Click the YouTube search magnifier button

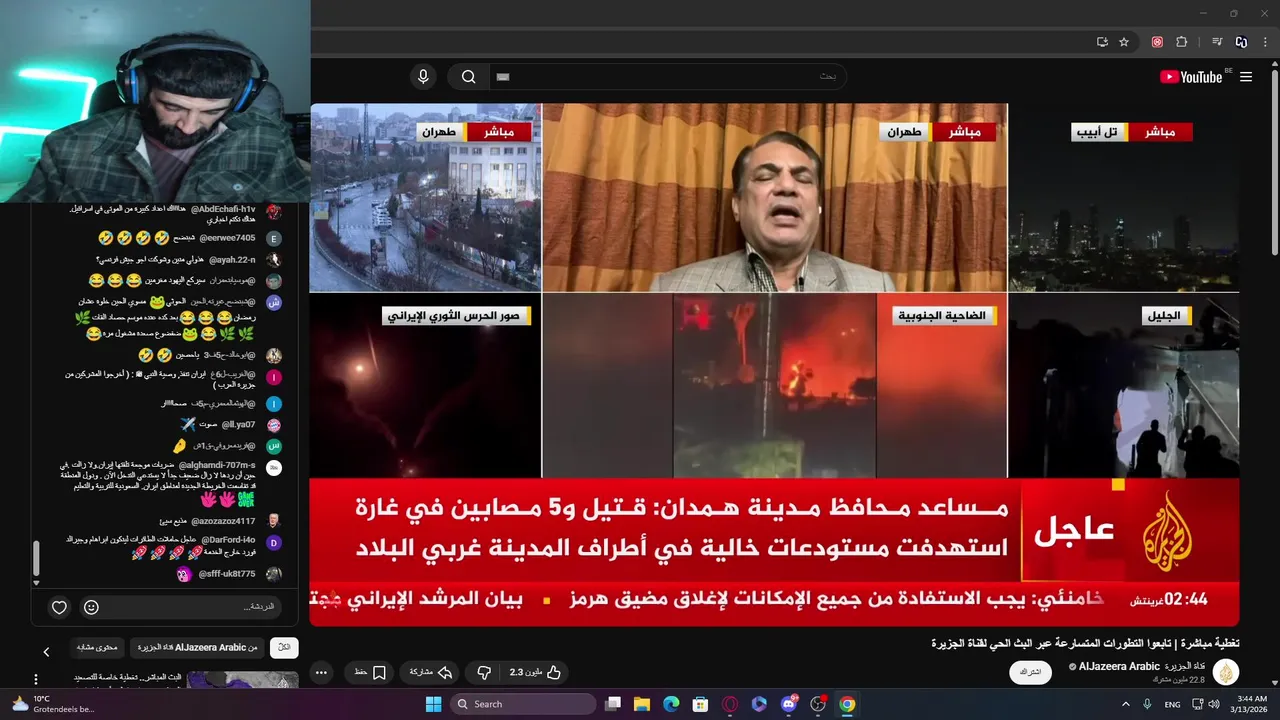point(469,77)
